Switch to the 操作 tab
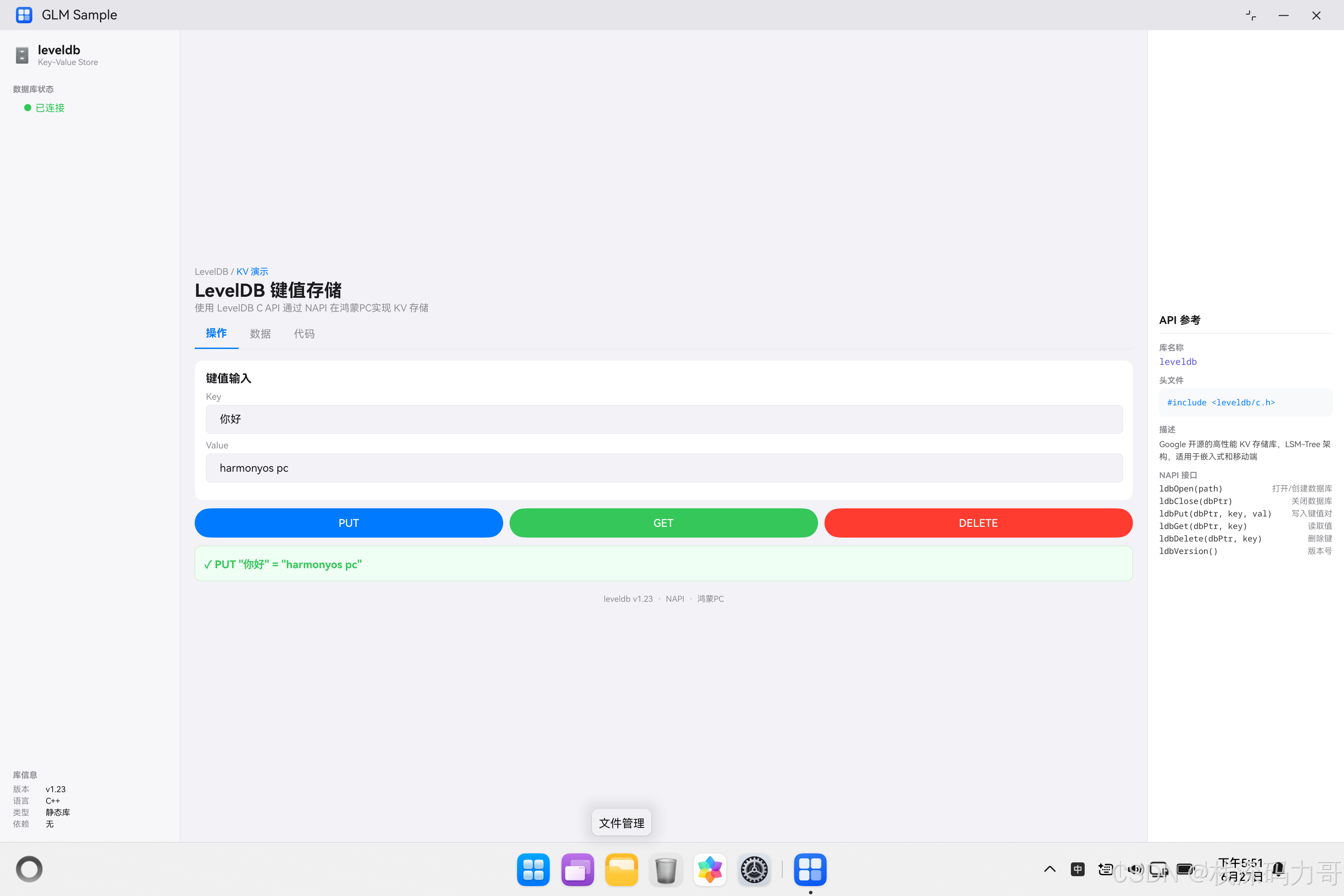1344x896 pixels. 216,333
